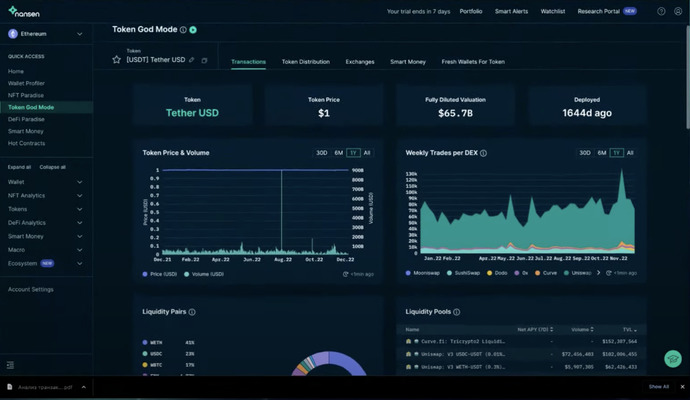
Task: Go to Smart Alerts in top navigation
Action: click(x=511, y=11)
